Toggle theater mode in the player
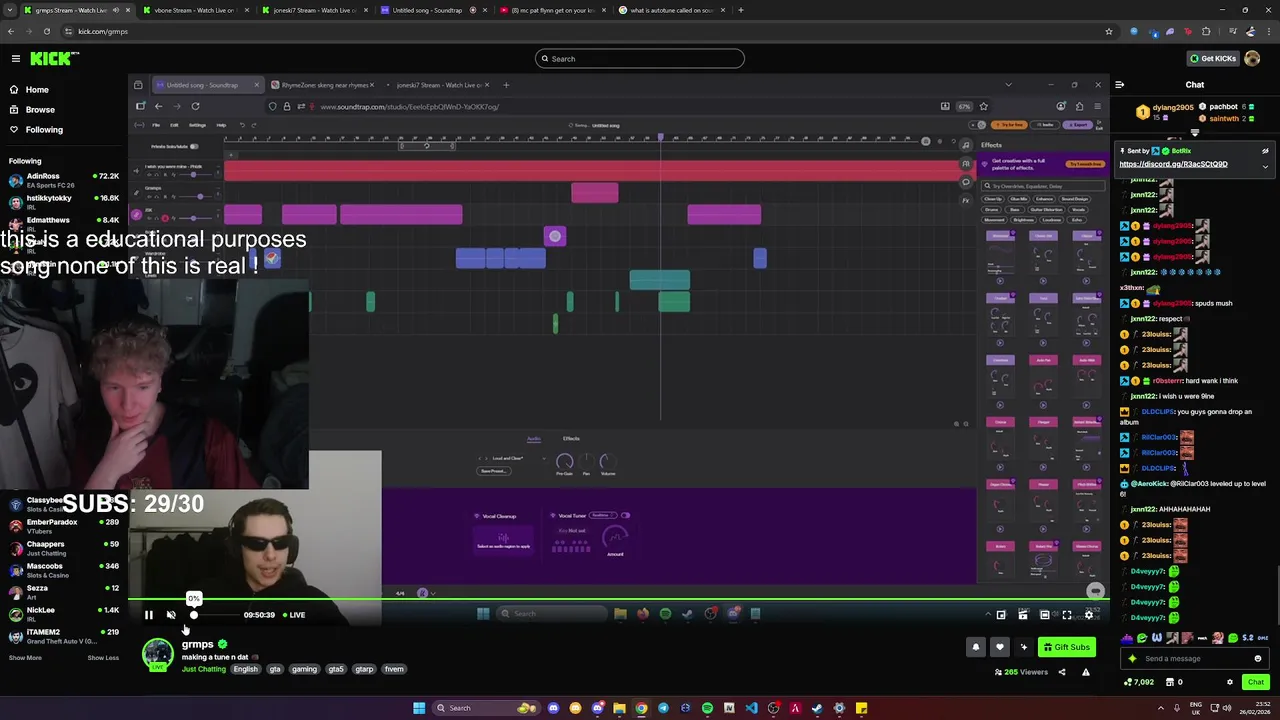Viewport: 1280px width, 720px height. click(x=1045, y=615)
